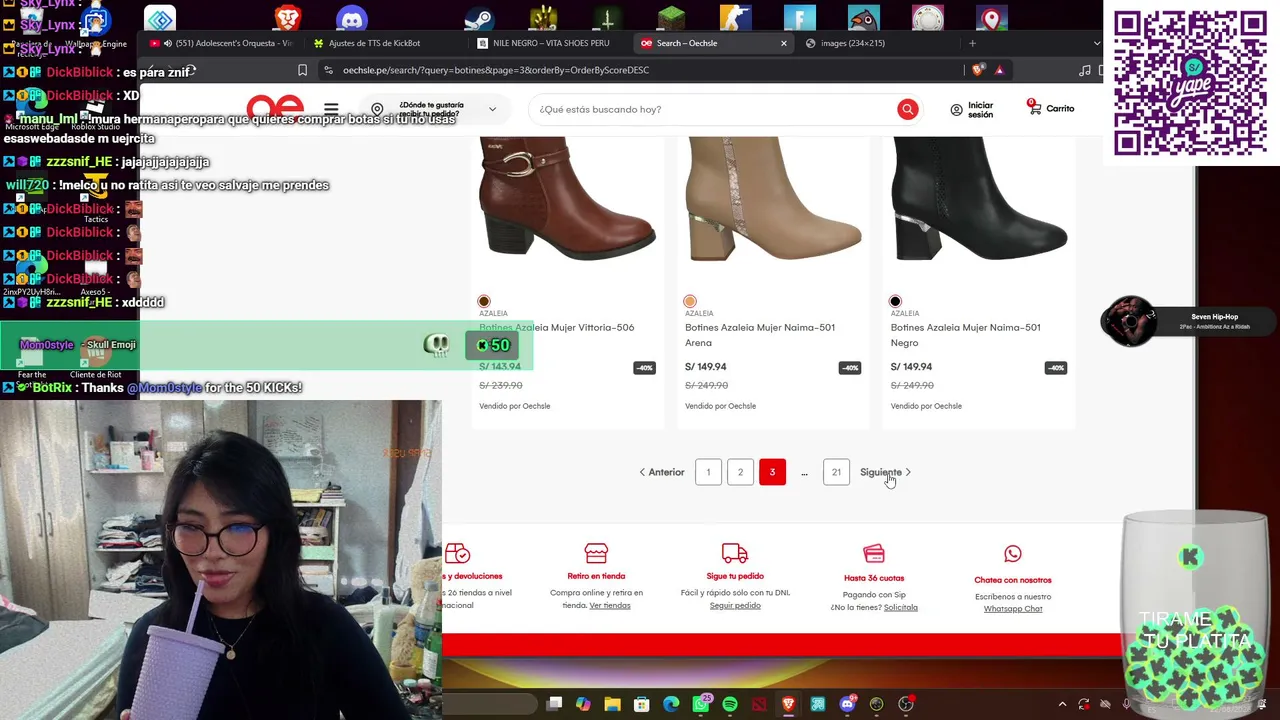
Task: Go to results page 1
Action: pyautogui.click(x=708, y=472)
